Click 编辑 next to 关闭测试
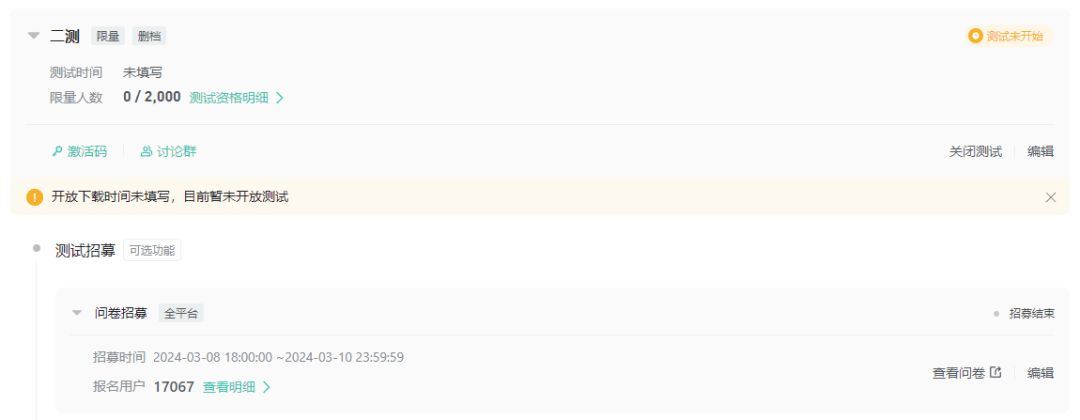The height and width of the screenshot is (420, 1080). (x=1041, y=151)
